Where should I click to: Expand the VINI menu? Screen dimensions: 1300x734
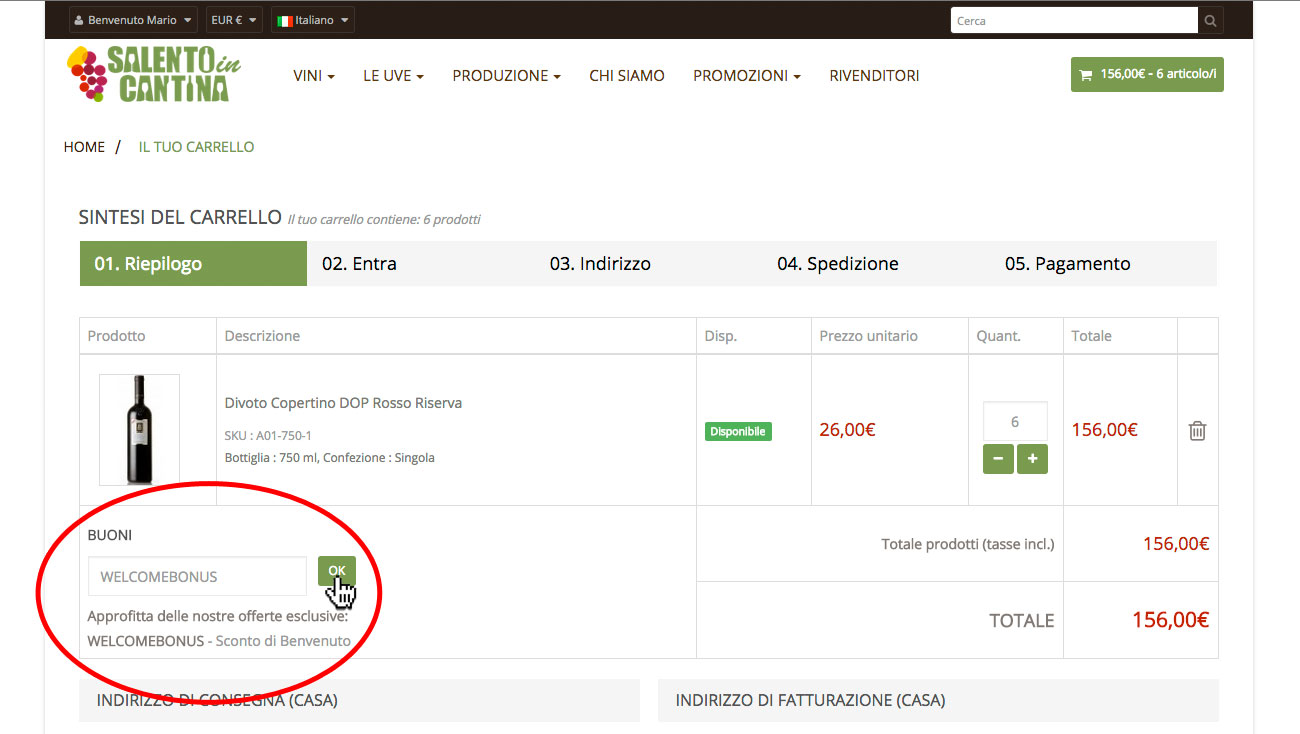314,76
